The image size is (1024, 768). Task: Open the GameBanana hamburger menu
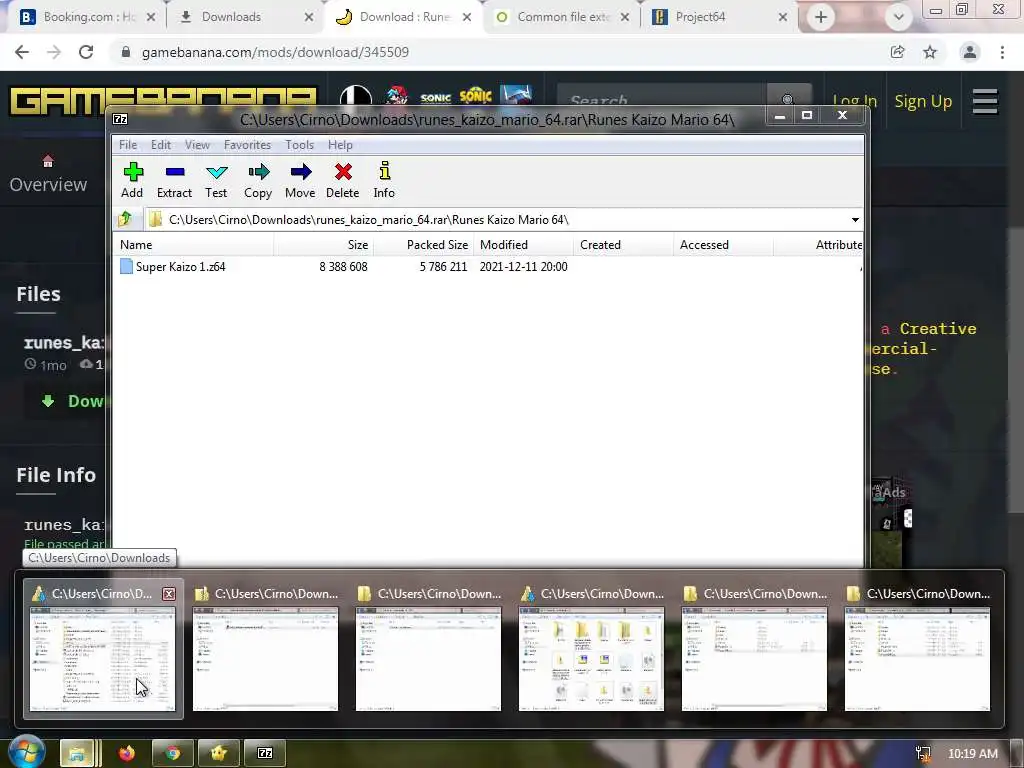(985, 101)
